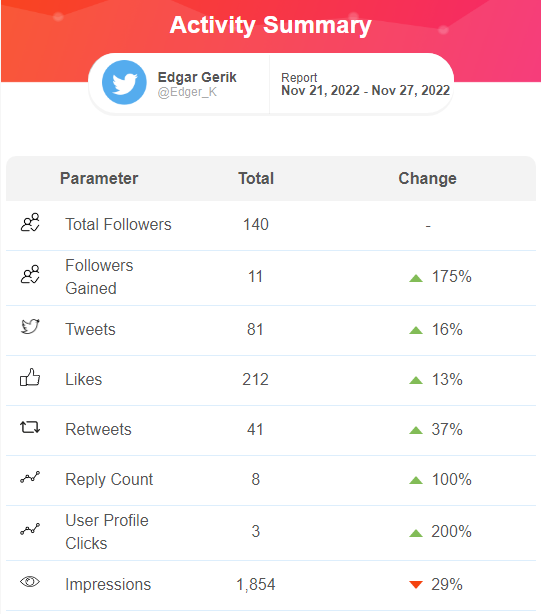
Task: Click the Retweets arrows icon
Action: click(30, 427)
